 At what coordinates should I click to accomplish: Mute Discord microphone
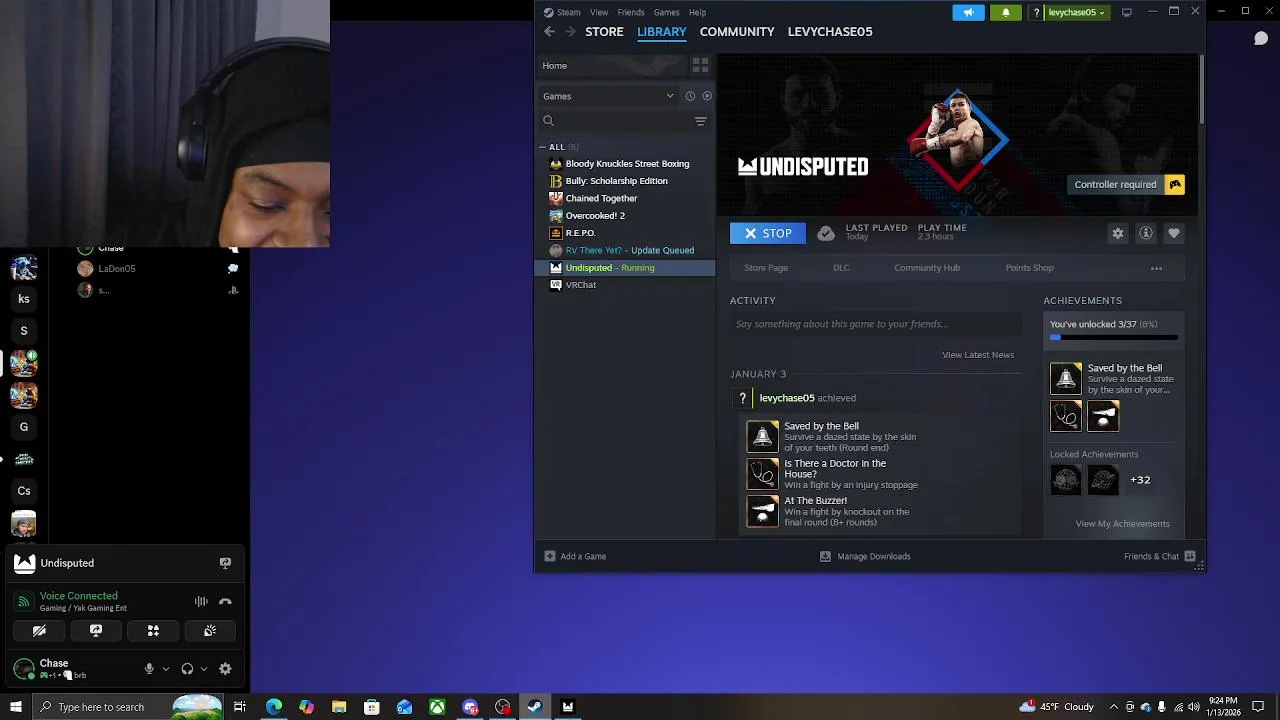click(x=149, y=669)
